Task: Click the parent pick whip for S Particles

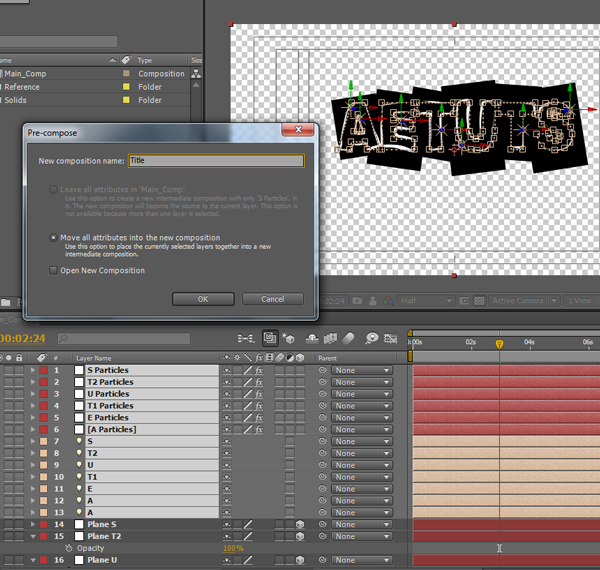Action: tap(323, 370)
